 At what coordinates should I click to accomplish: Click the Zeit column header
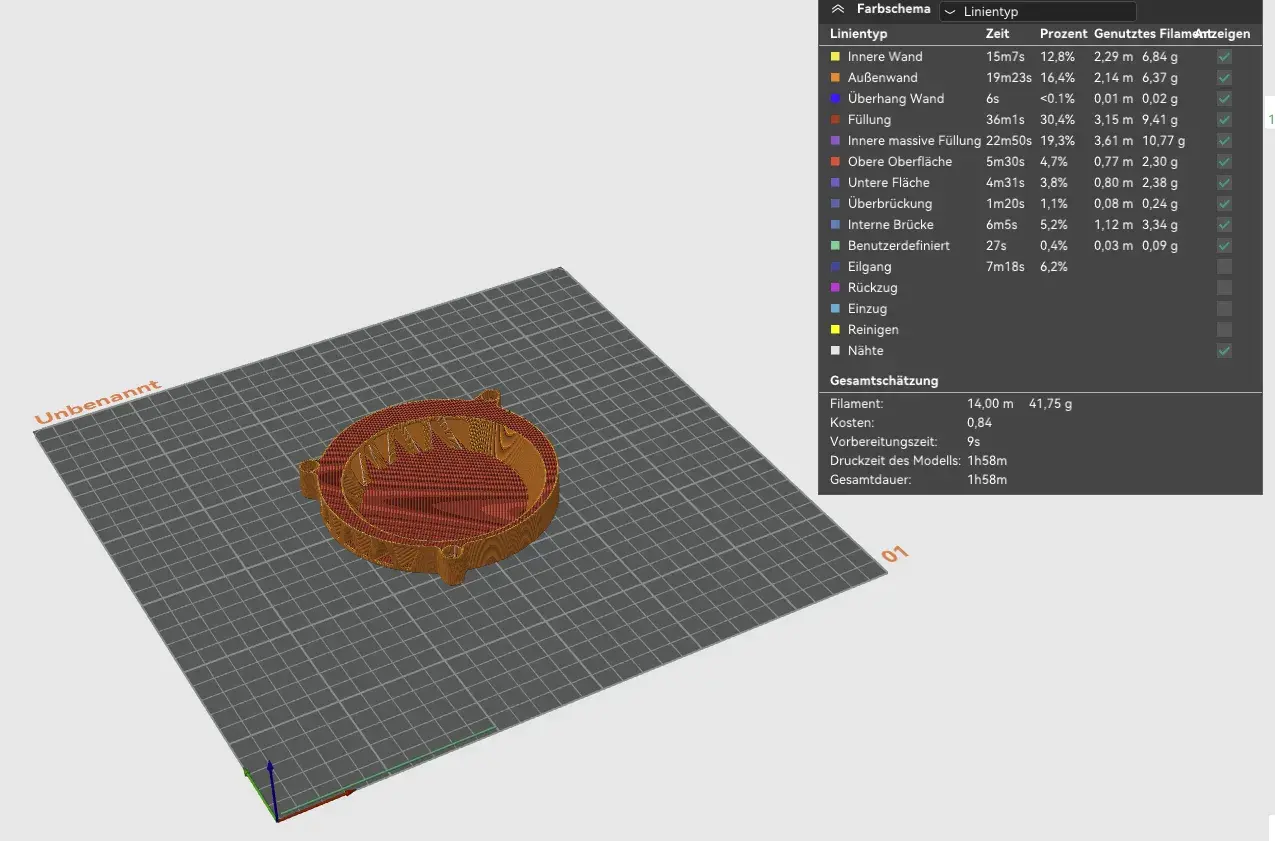click(x=998, y=34)
